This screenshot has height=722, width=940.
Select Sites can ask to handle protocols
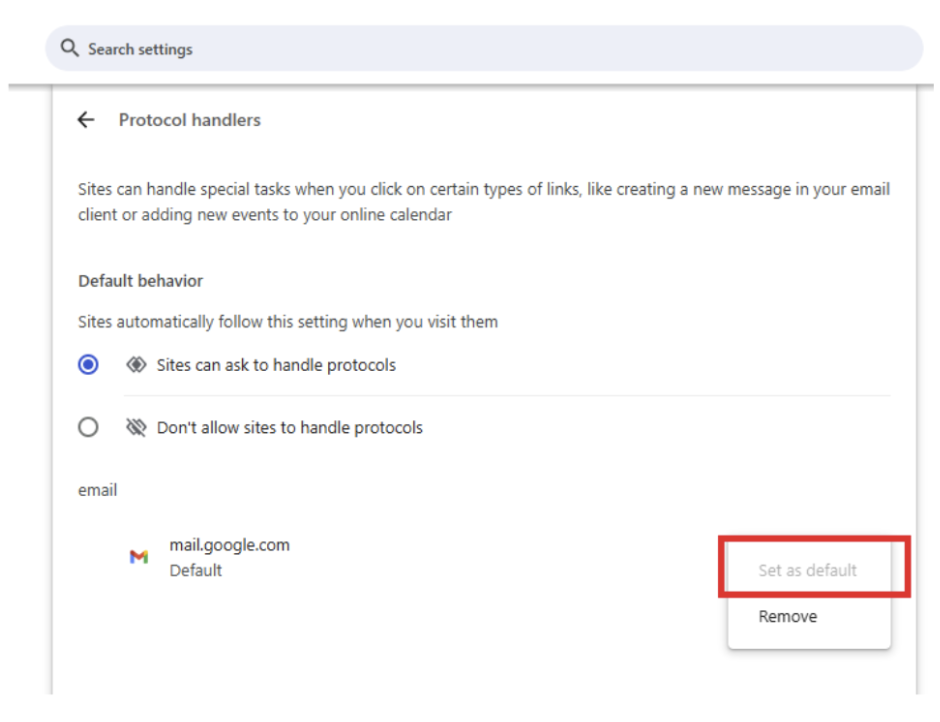click(x=88, y=365)
